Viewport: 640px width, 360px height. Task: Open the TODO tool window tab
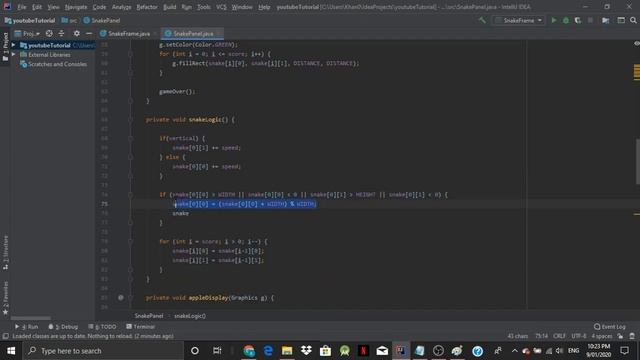pyautogui.click(x=102, y=327)
